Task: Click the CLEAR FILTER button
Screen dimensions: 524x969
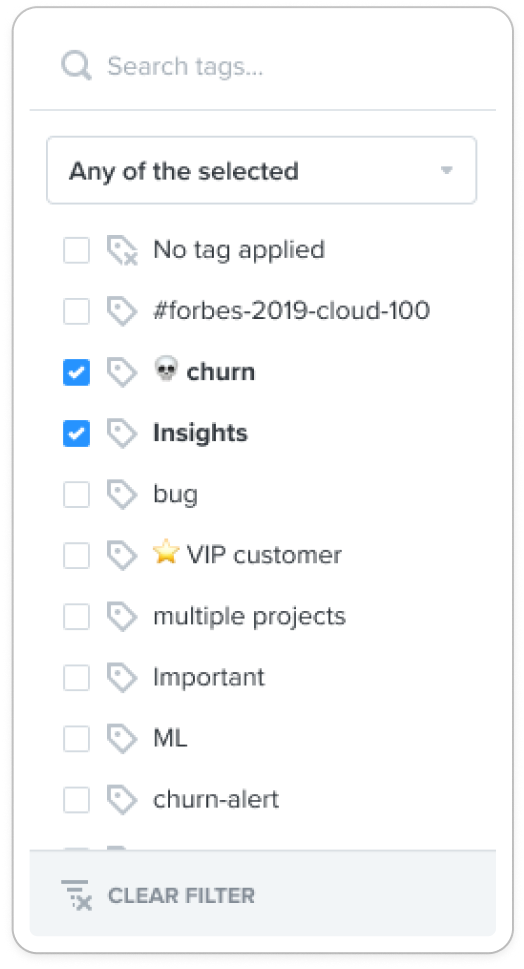Action: pyautogui.click(x=158, y=895)
